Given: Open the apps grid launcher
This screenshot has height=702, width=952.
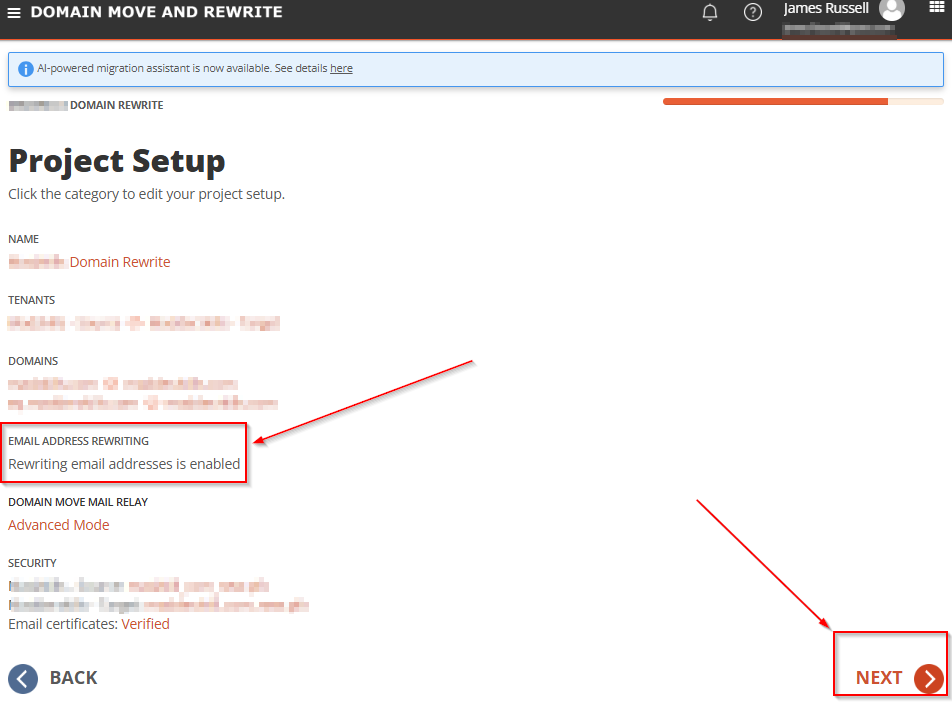Looking at the screenshot, I should coord(937,7).
